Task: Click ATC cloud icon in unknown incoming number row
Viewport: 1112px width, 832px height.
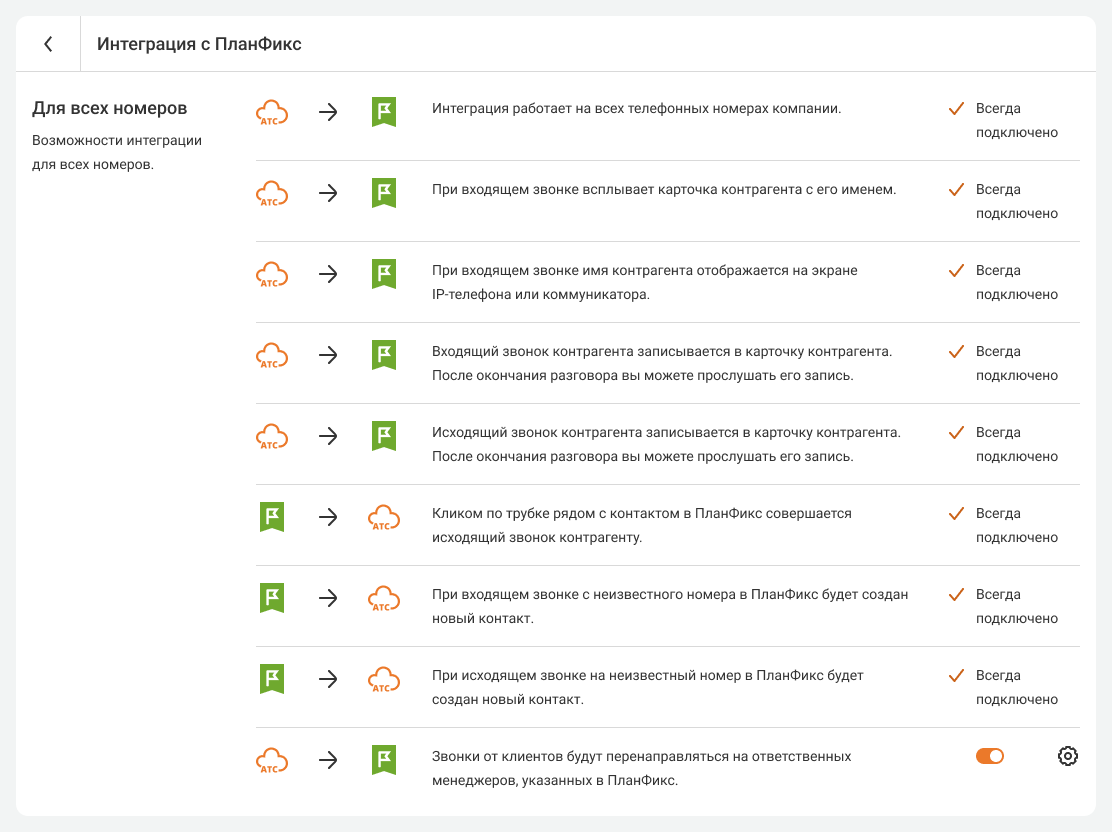Action: [384, 598]
